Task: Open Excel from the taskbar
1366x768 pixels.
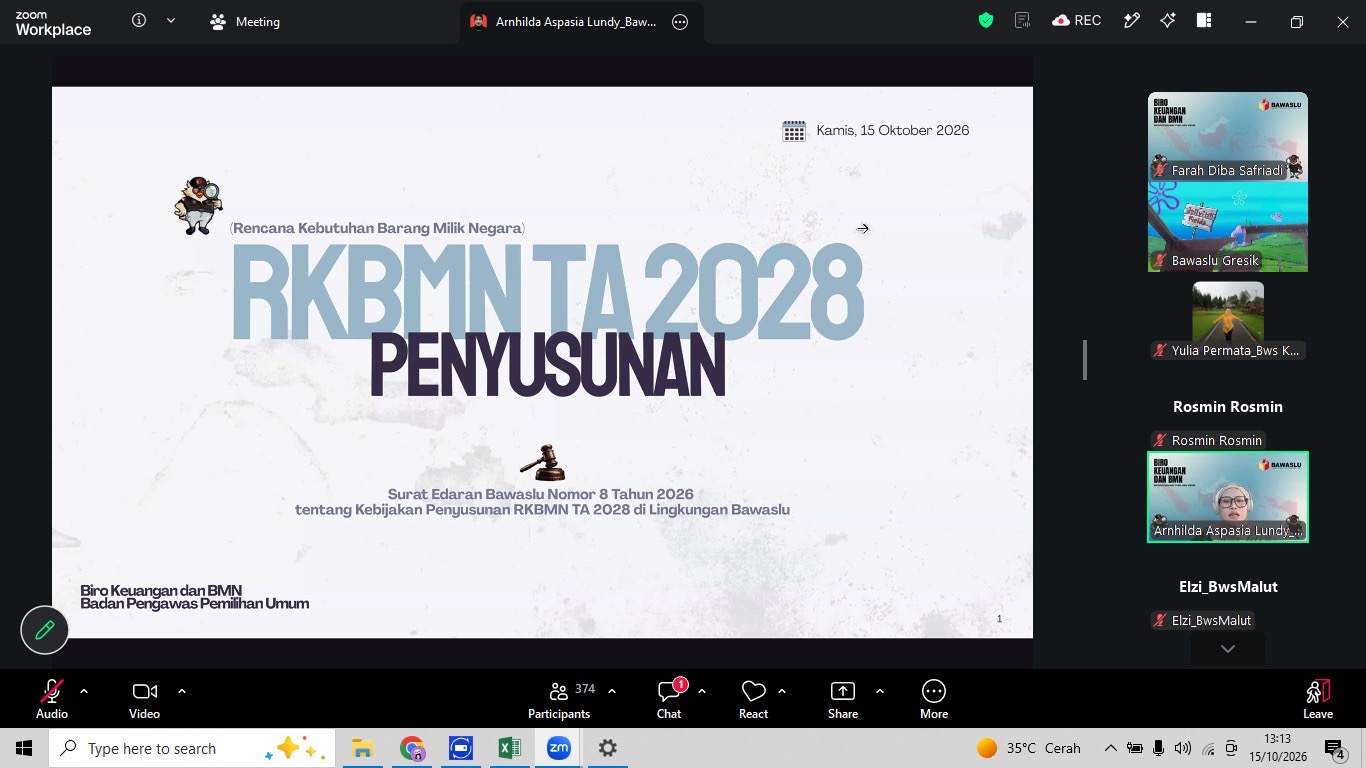Action: click(509, 748)
